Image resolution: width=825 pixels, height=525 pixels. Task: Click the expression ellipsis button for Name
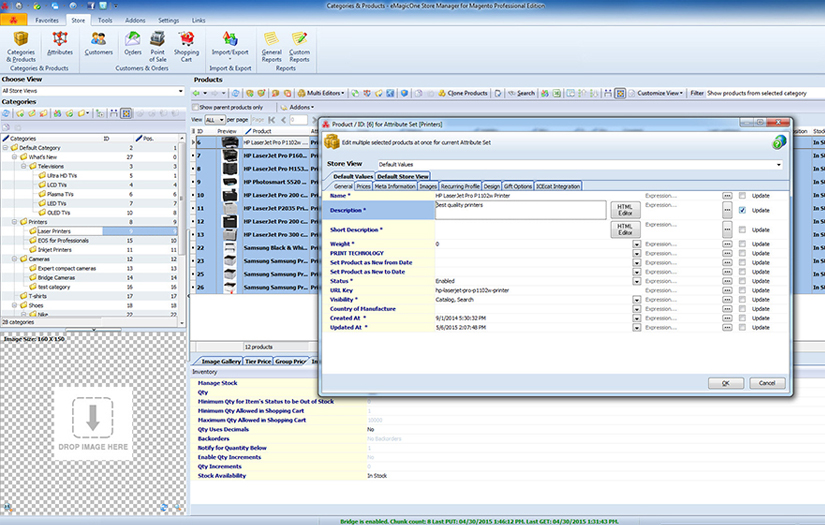pyautogui.click(x=727, y=196)
